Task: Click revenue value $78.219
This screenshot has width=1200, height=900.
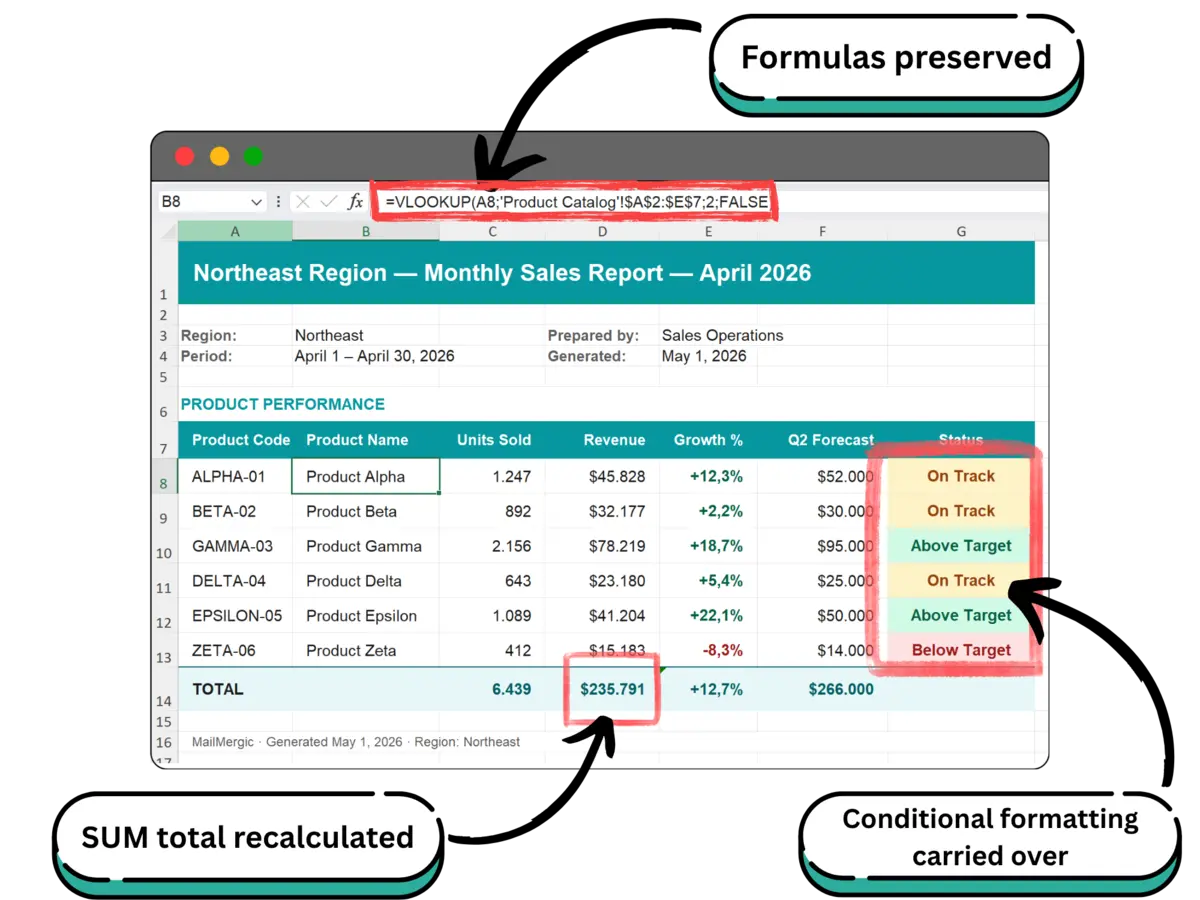Action: 602,546
